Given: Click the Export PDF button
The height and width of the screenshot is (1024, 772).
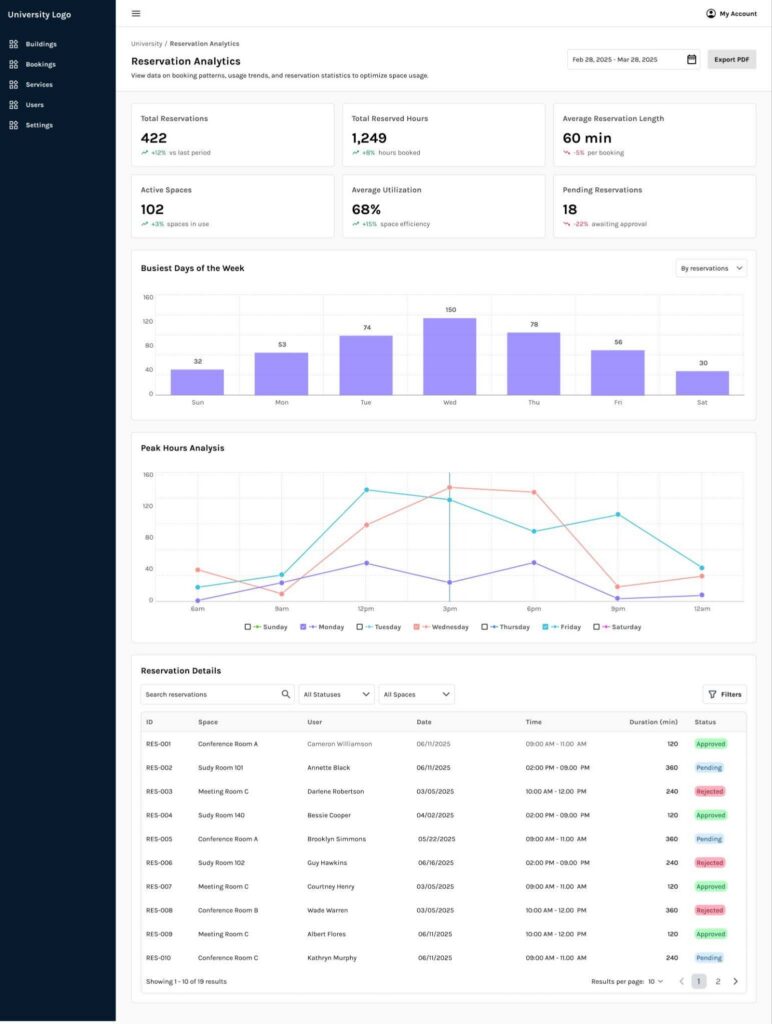Looking at the screenshot, I should pos(732,59).
